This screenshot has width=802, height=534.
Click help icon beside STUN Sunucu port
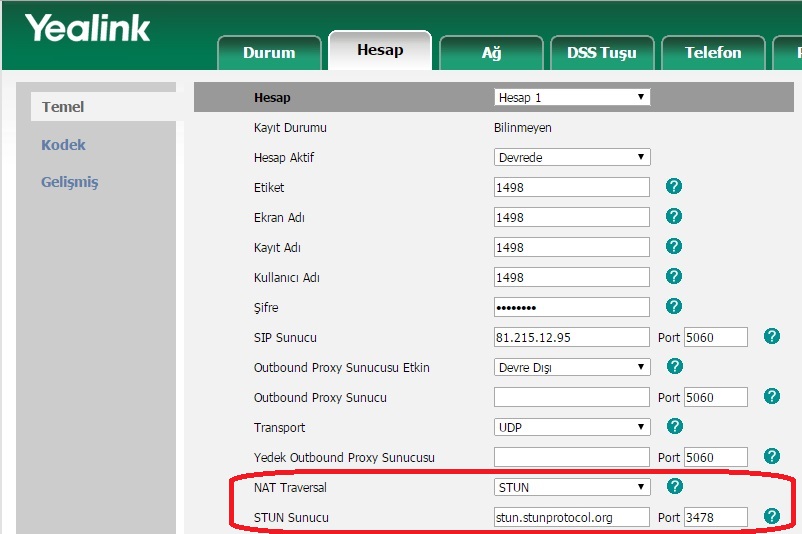tap(771, 516)
